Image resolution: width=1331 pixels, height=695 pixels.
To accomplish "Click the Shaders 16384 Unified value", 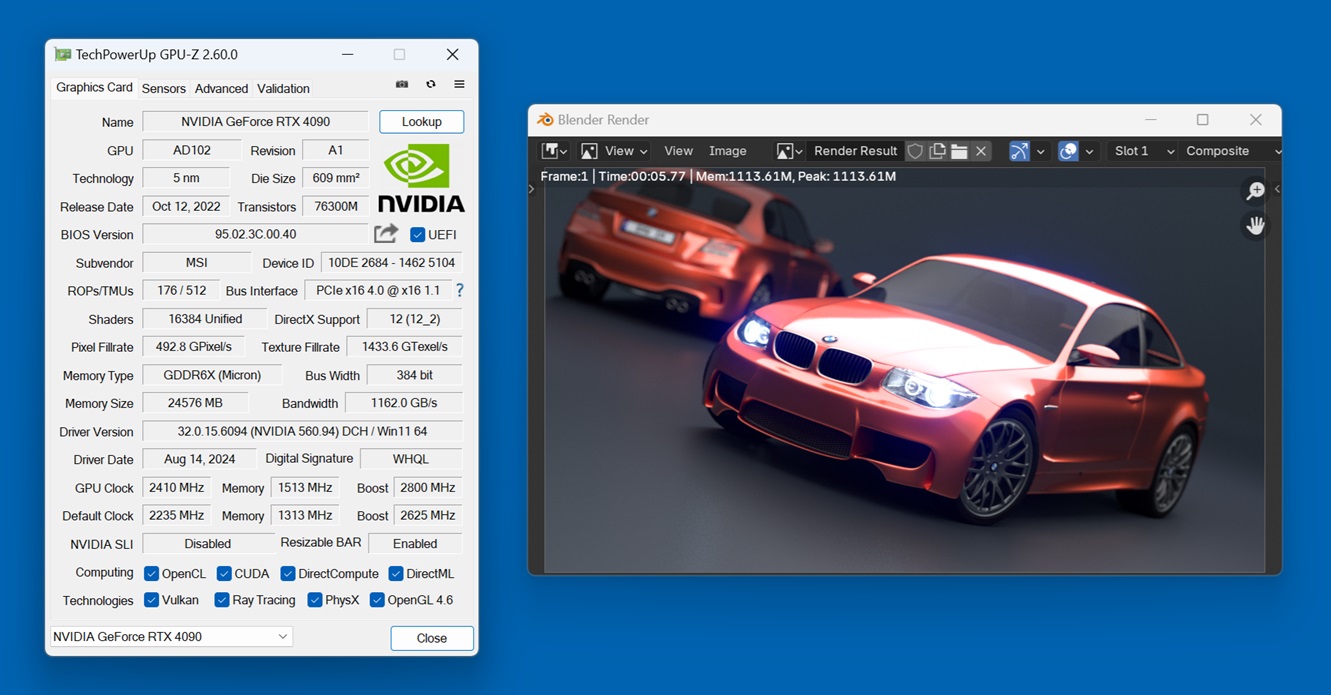I will (x=205, y=319).
